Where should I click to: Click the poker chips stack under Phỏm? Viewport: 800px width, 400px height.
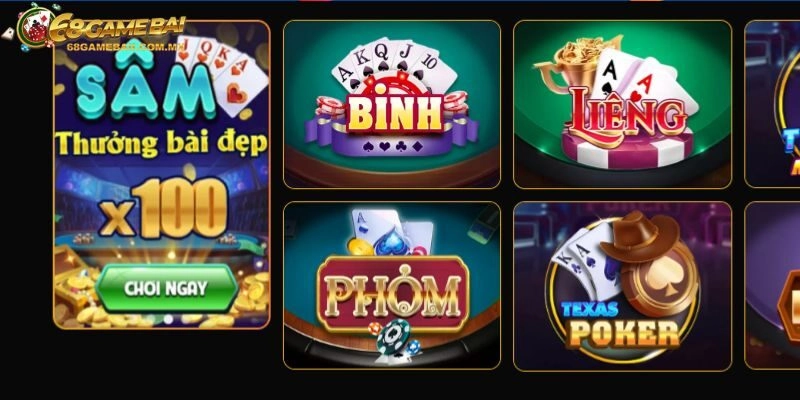(x=394, y=339)
